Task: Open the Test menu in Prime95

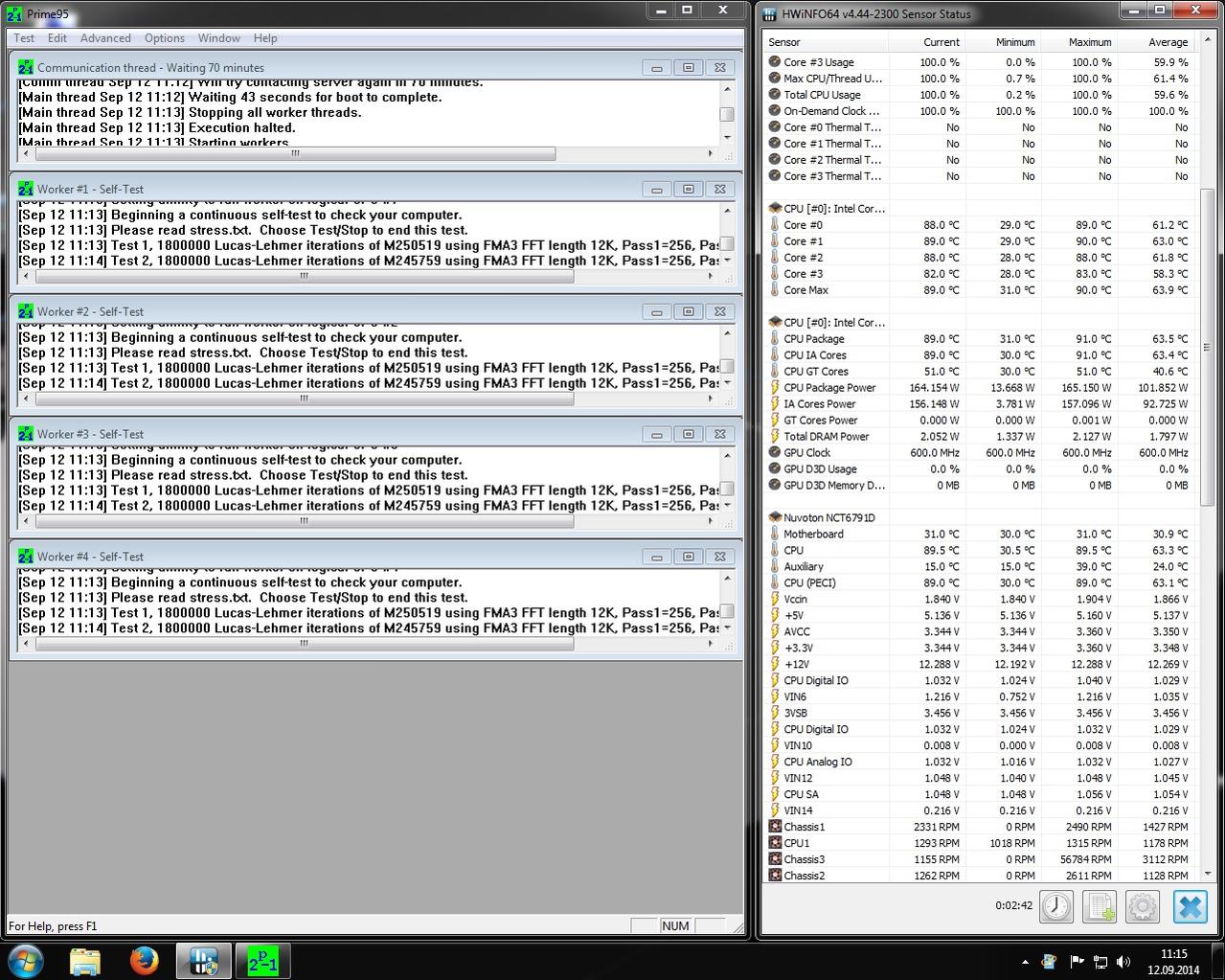Action: click(24, 38)
